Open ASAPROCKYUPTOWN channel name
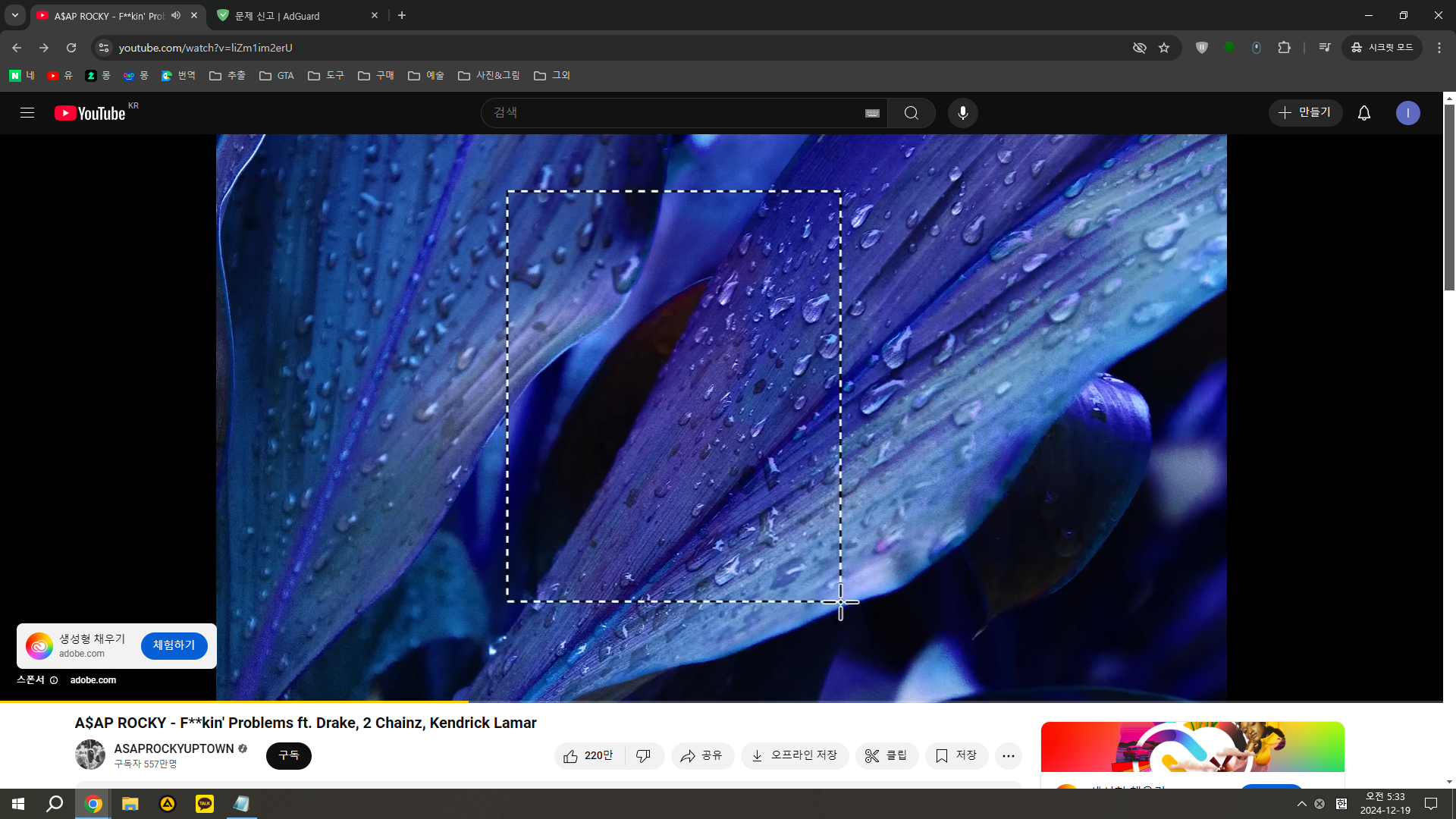The width and height of the screenshot is (1456, 819). click(x=174, y=748)
